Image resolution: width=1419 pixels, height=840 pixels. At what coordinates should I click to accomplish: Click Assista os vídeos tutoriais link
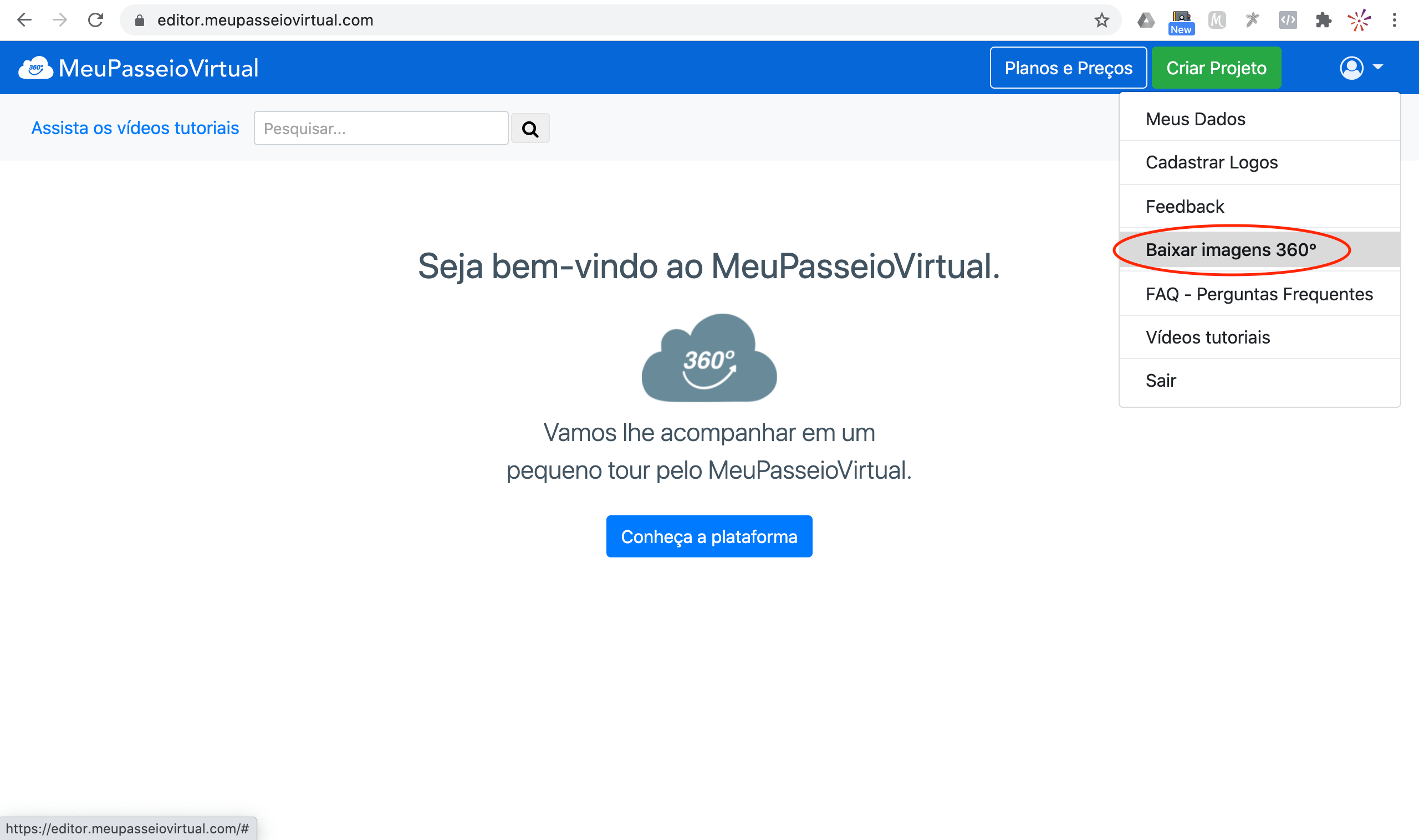(x=135, y=128)
